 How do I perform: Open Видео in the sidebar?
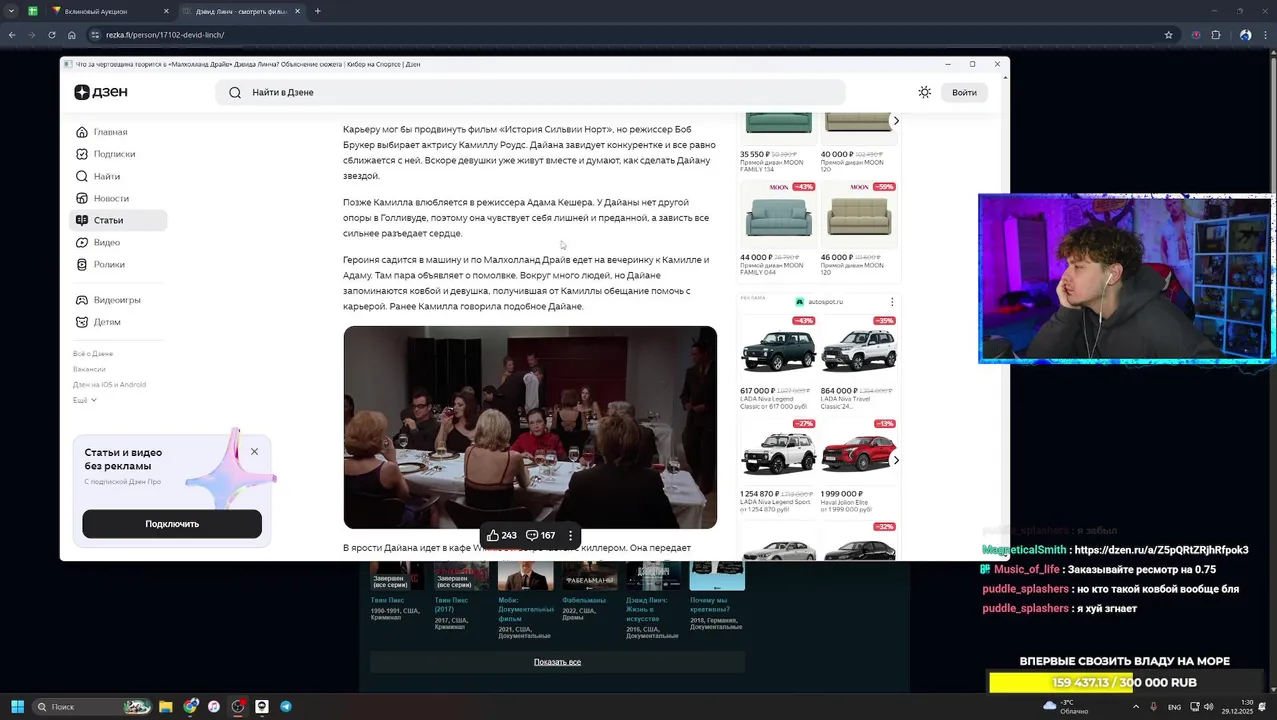[x=106, y=242]
